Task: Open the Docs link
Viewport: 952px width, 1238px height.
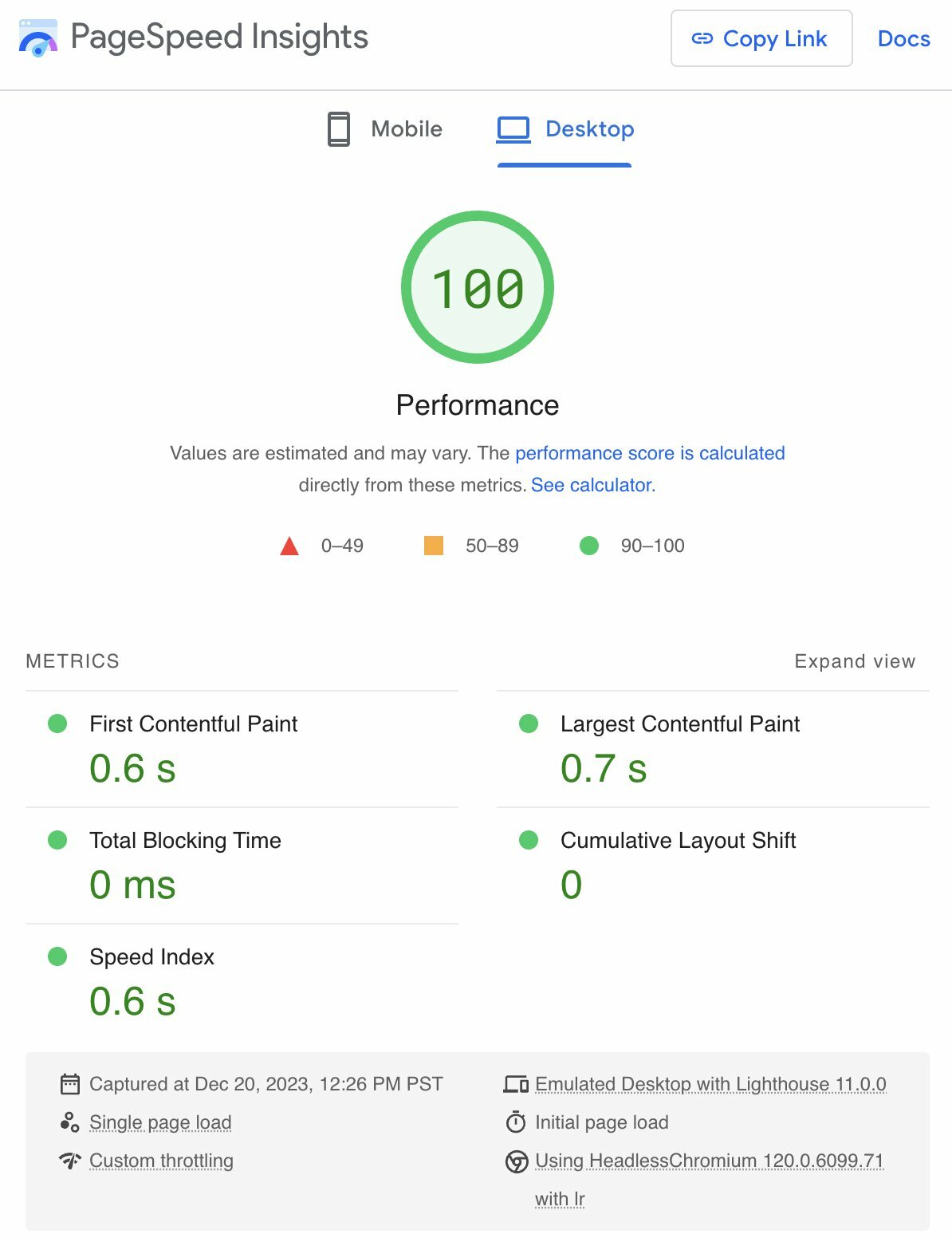Action: point(903,38)
